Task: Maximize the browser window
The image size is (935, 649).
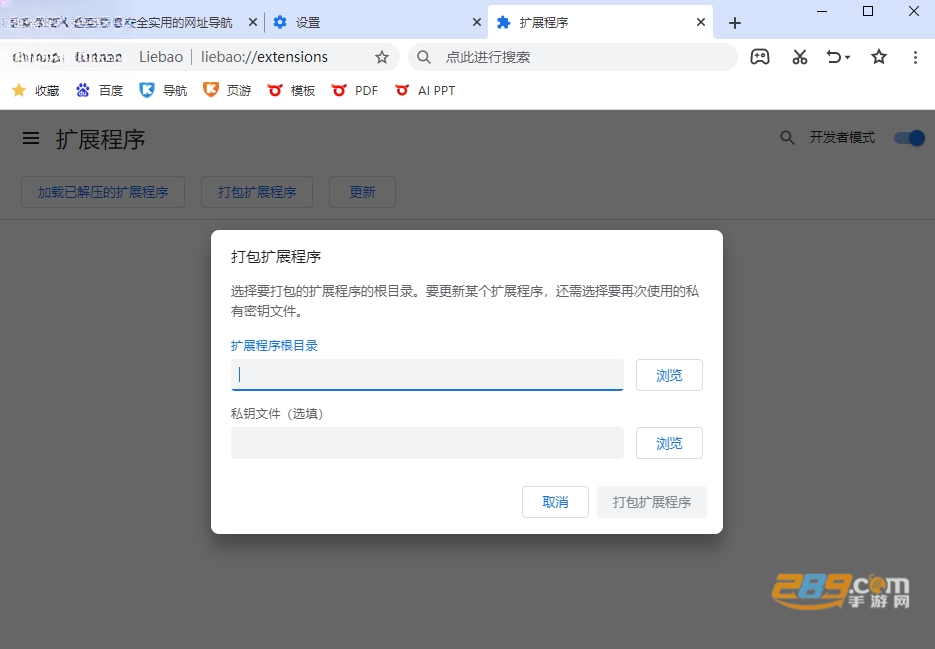Action: 868,11
